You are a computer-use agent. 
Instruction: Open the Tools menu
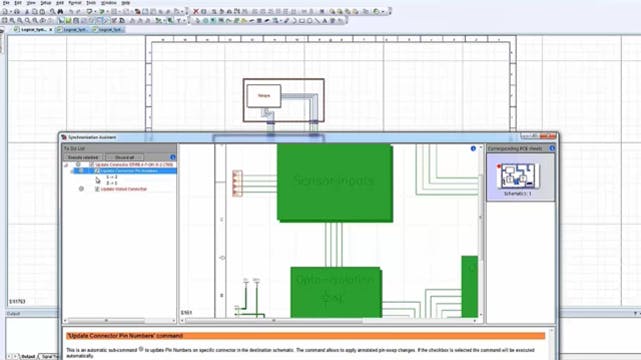91,3
